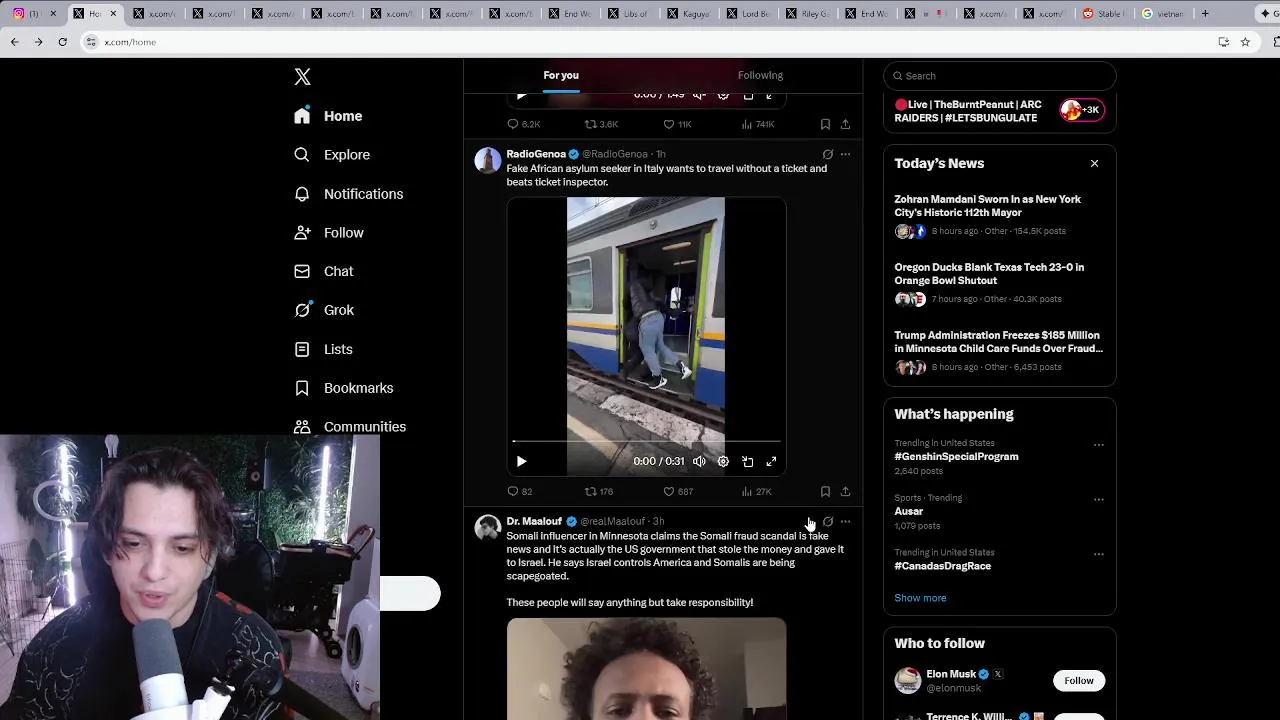Open Notifications in sidebar
1280x720 pixels.
pos(348,194)
